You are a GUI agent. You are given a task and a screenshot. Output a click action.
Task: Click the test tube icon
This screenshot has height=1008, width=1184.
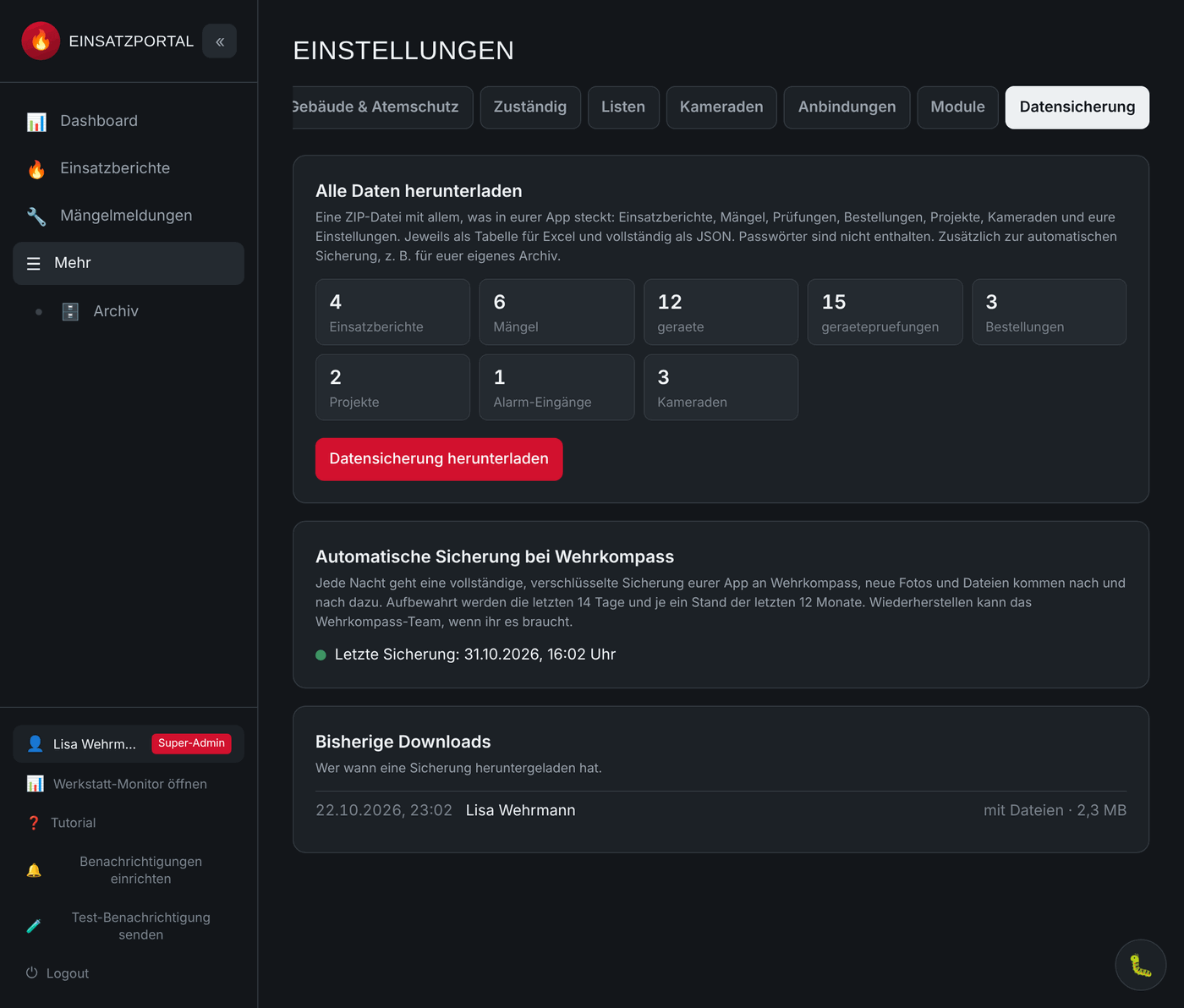(x=34, y=926)
